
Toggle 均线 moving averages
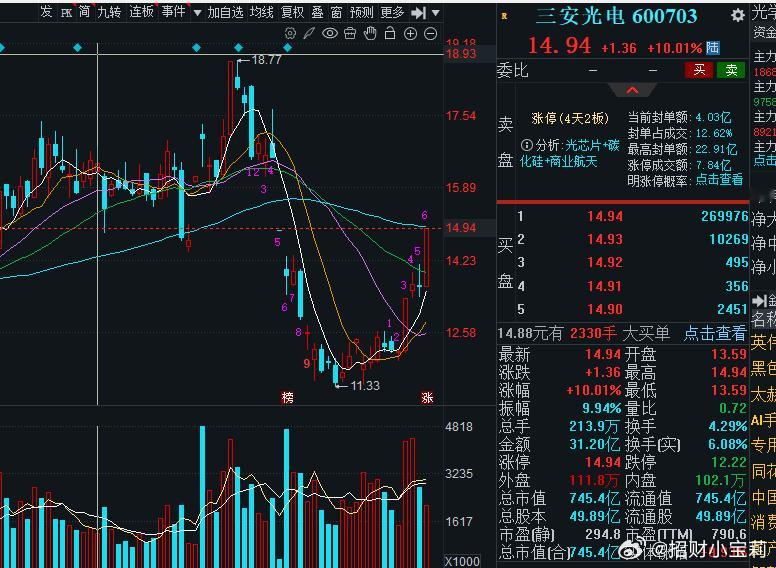(x=262, y=12)
